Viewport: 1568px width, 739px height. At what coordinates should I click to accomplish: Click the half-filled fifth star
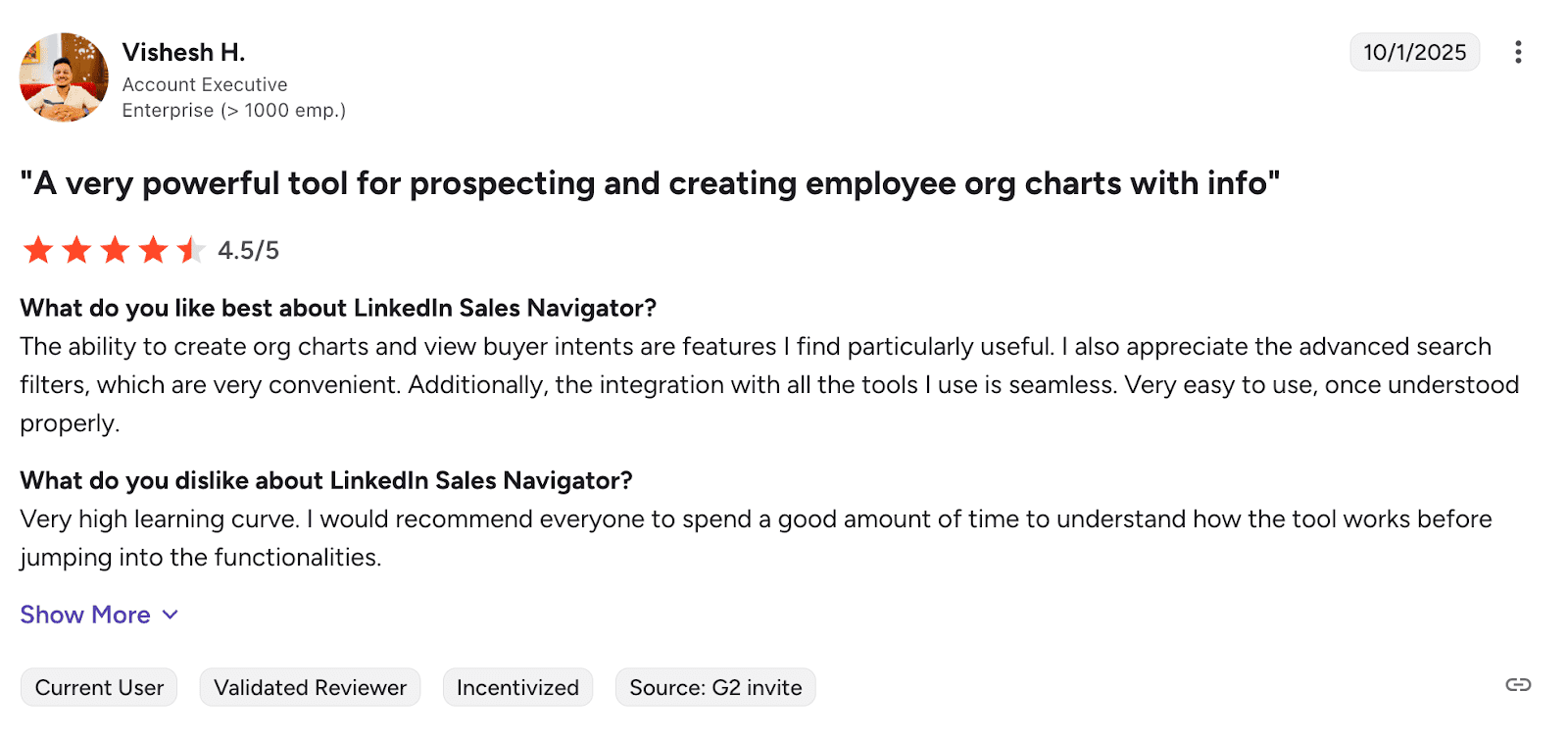coord(190,250)
